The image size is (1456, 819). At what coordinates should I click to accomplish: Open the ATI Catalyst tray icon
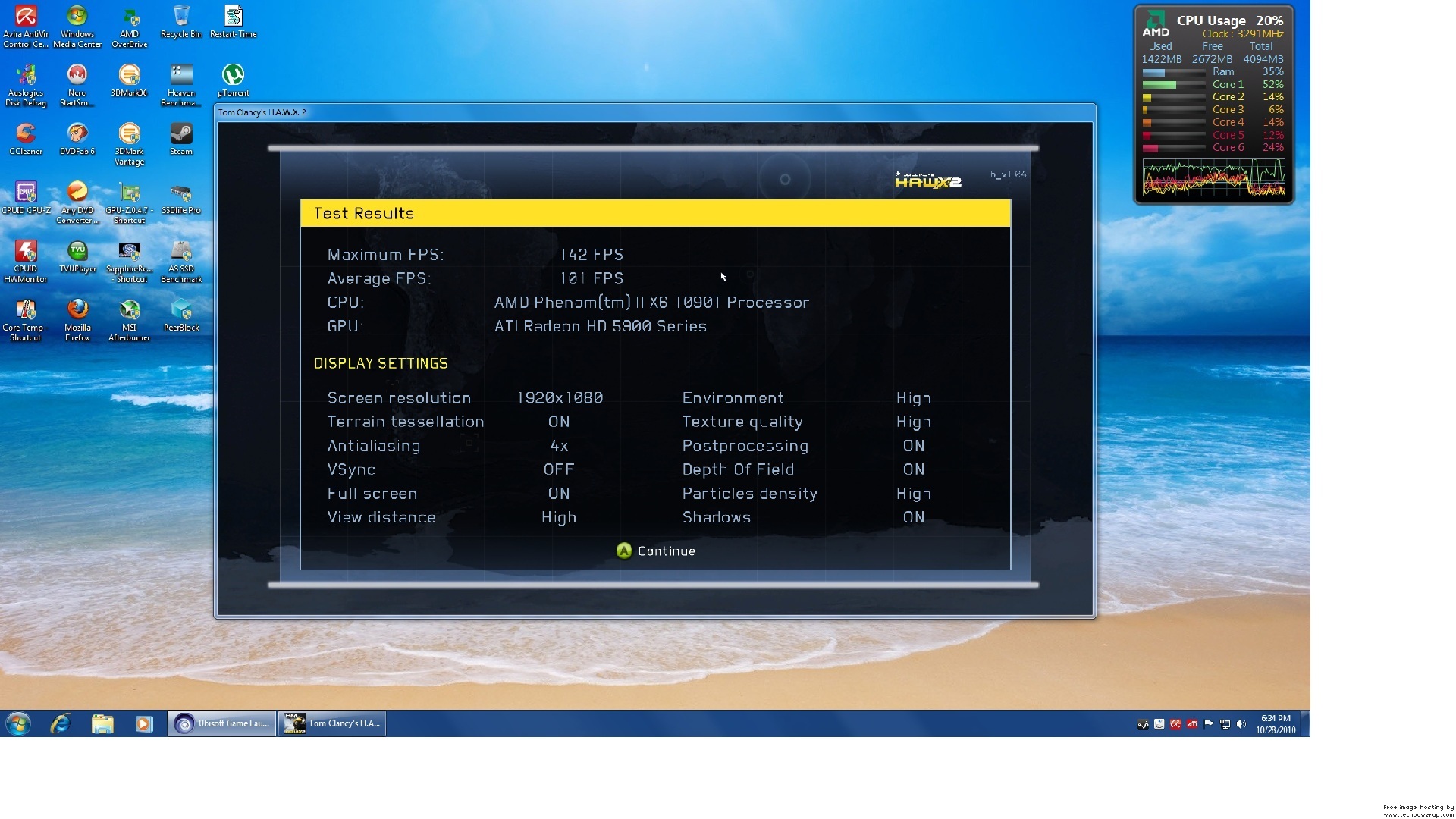click(x=1192, y=724)
